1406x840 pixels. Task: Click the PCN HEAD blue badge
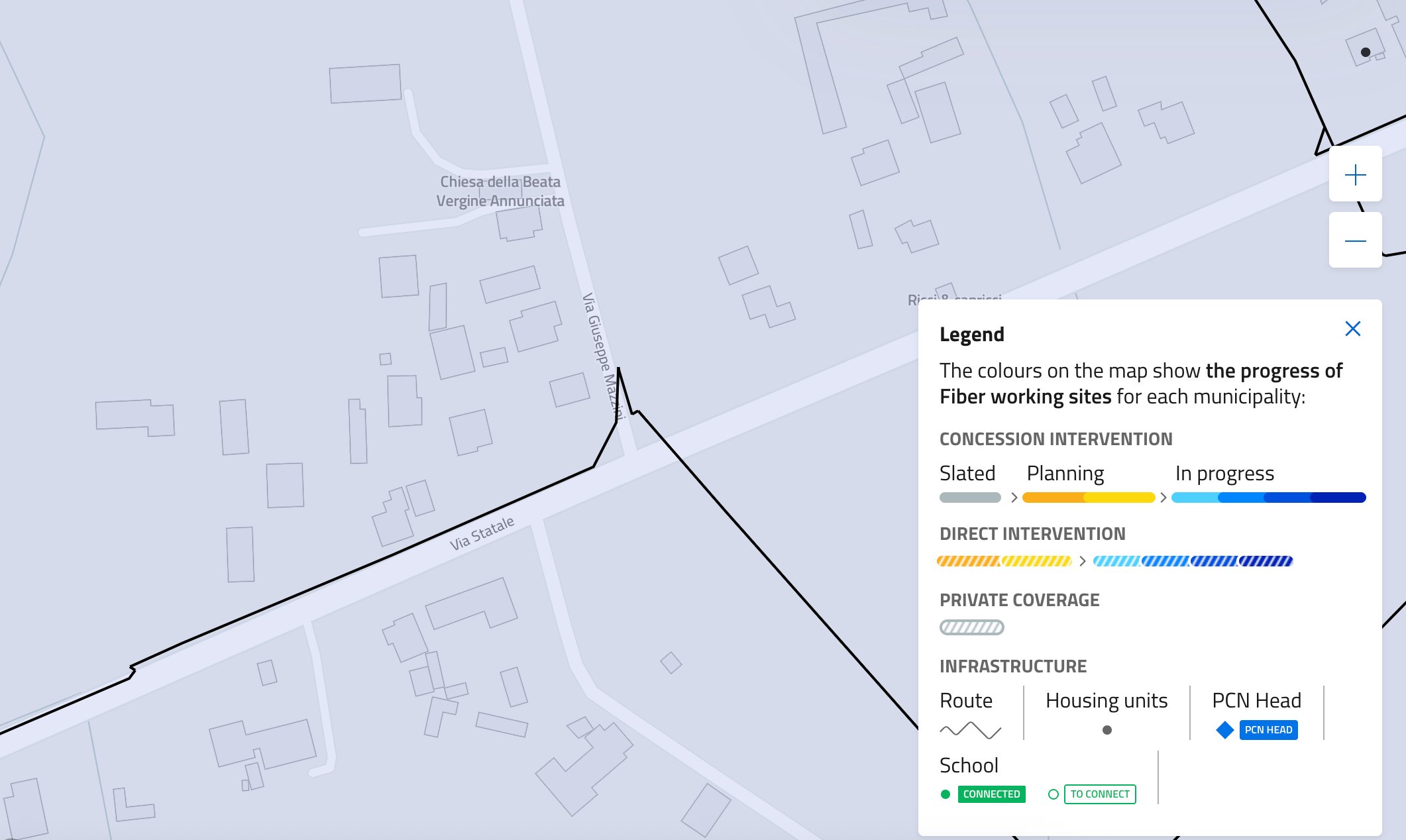click(1268, 730)
